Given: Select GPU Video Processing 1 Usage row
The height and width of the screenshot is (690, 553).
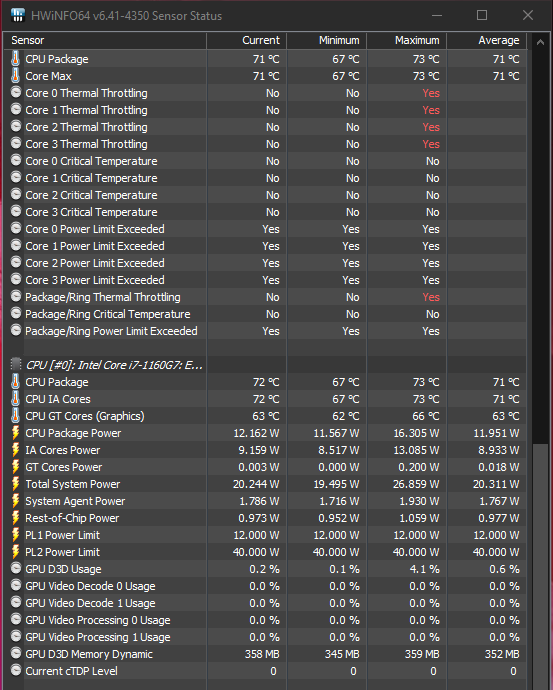Looking at the screenshot, I should pos(265,637).
